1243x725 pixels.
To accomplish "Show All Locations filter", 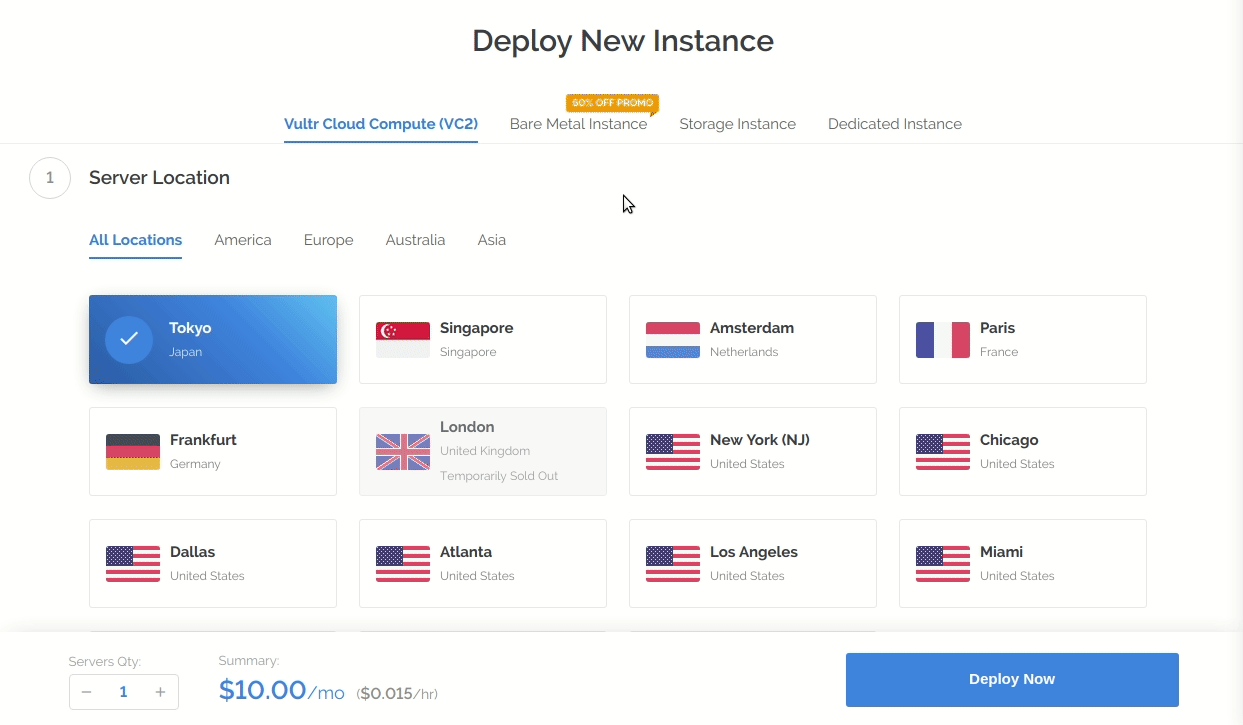I will [x=136, y=240].
